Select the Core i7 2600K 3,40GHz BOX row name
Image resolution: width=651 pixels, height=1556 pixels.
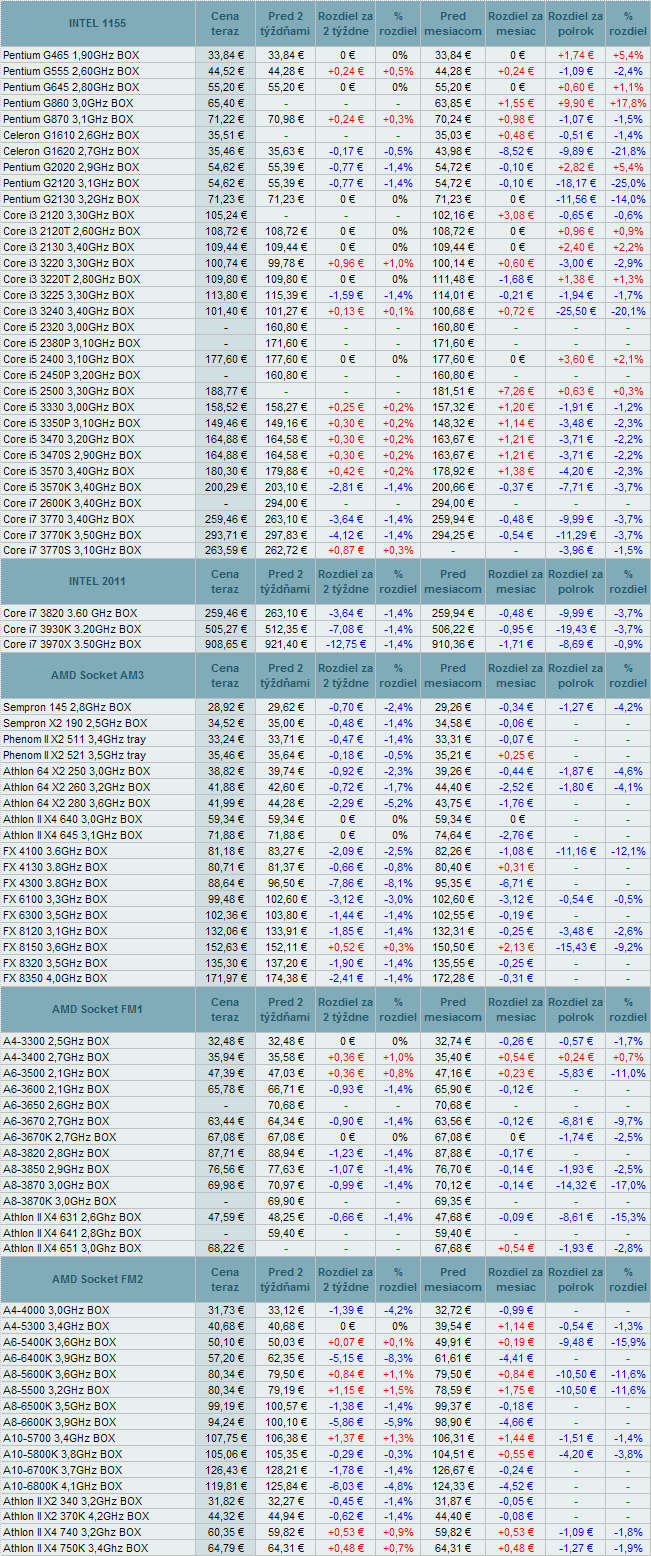click(72, 503)
